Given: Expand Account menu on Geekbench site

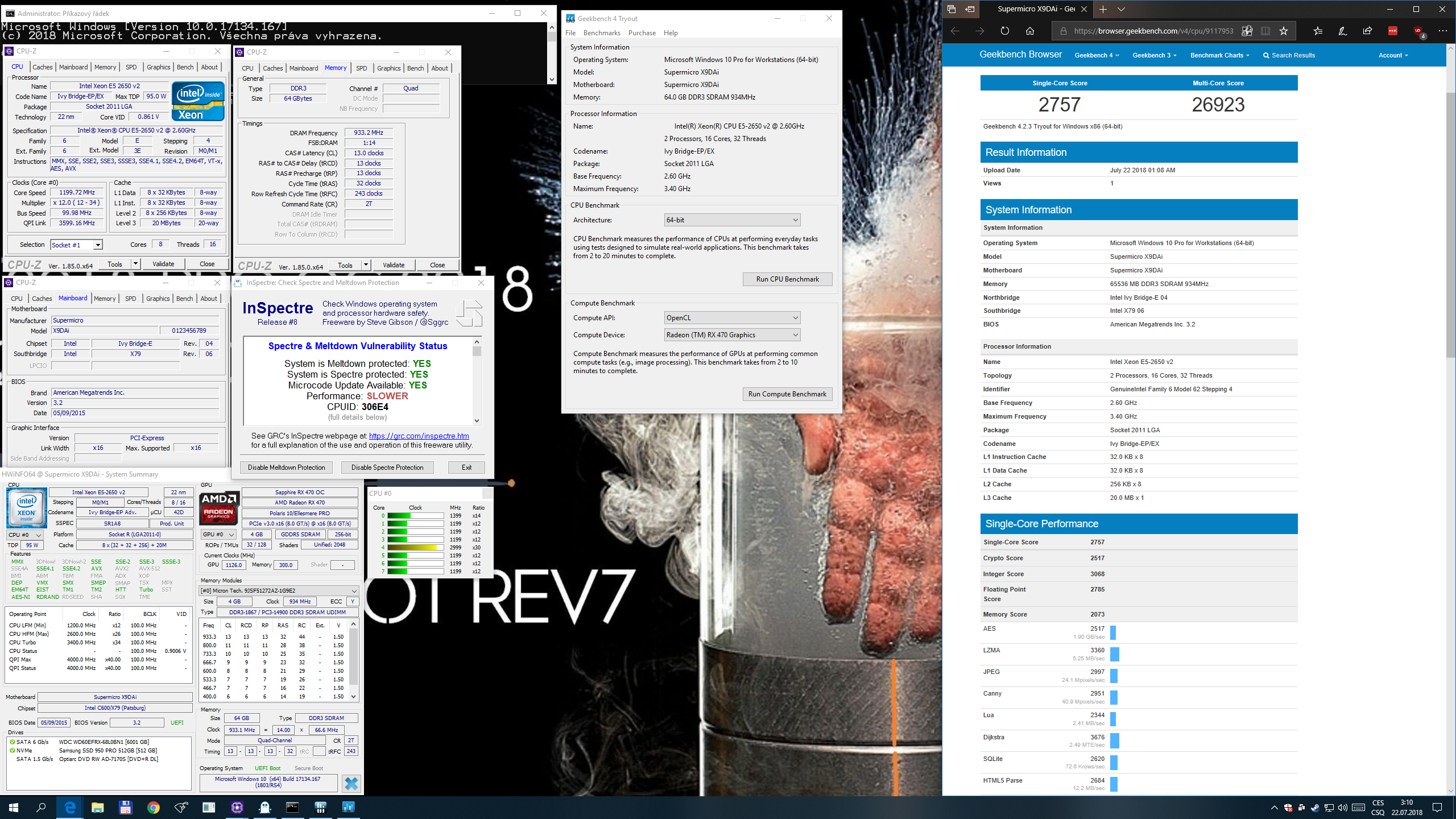Looking at the screenshot, I should (1393, 55).
